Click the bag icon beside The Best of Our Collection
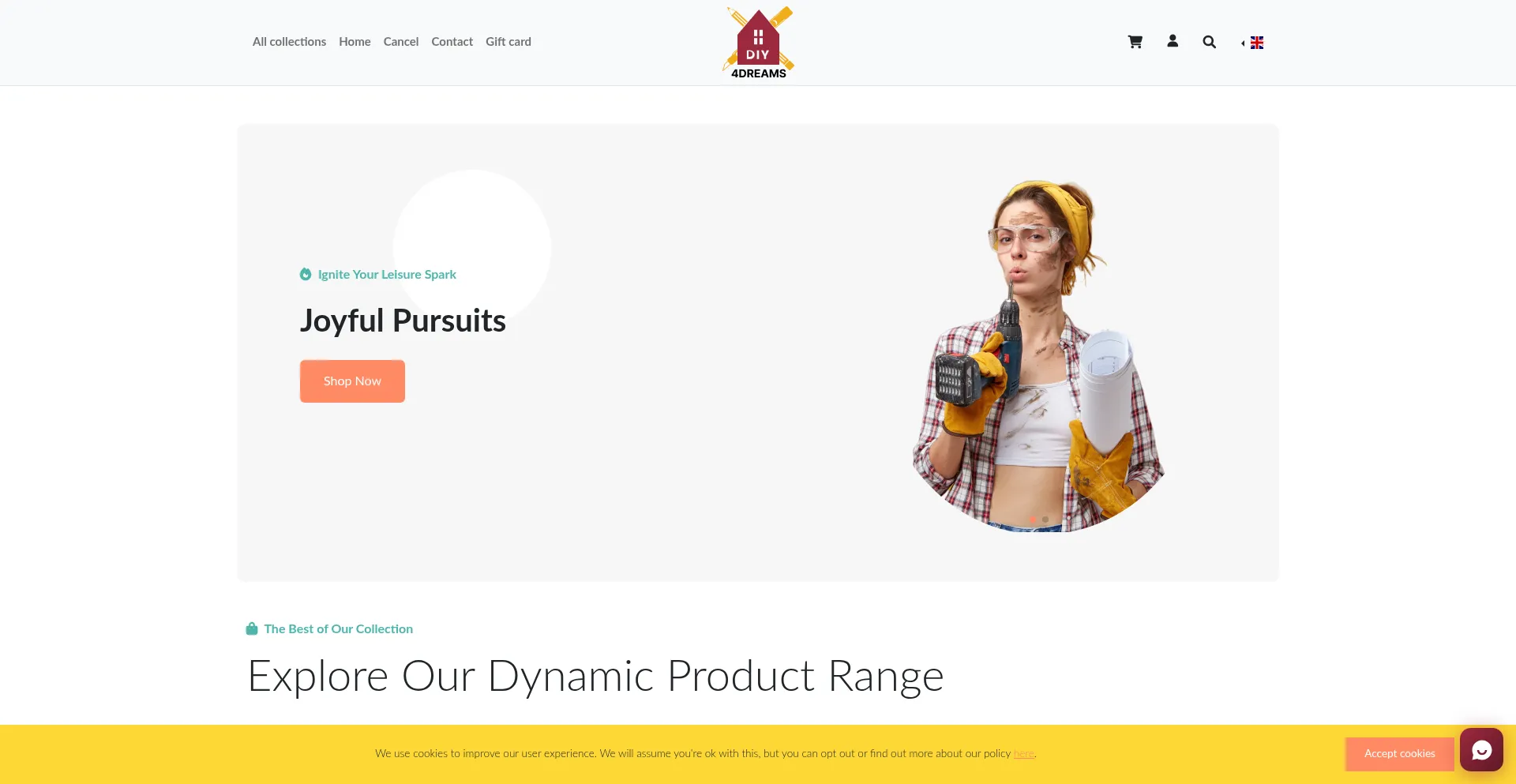1516x784 pixels. 252,628
